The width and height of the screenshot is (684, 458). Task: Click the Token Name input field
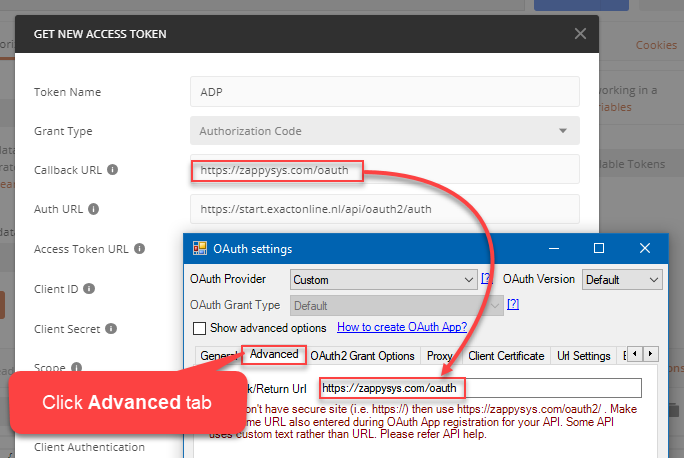(x=384, y=92)
